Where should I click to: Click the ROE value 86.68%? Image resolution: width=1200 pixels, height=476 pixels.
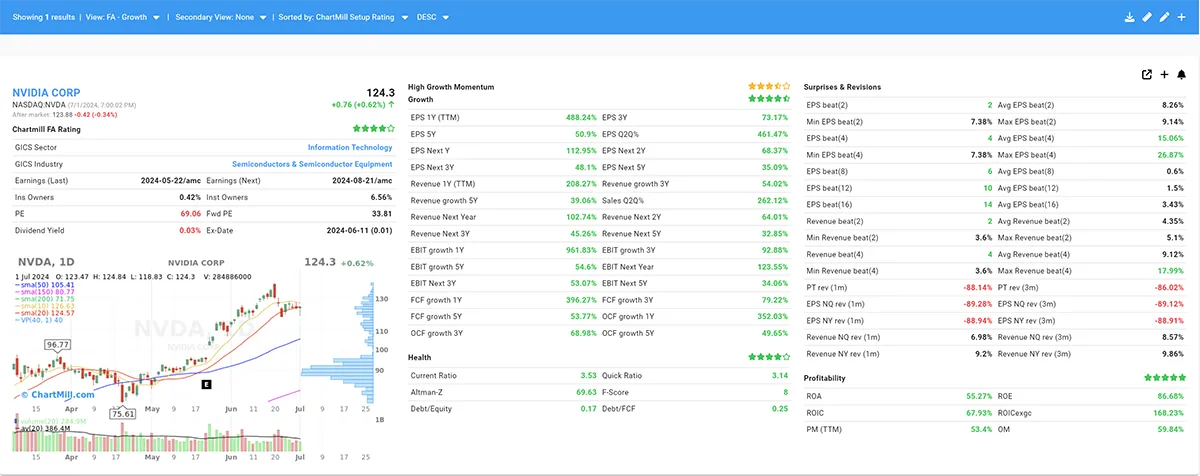coord(1170,396)
